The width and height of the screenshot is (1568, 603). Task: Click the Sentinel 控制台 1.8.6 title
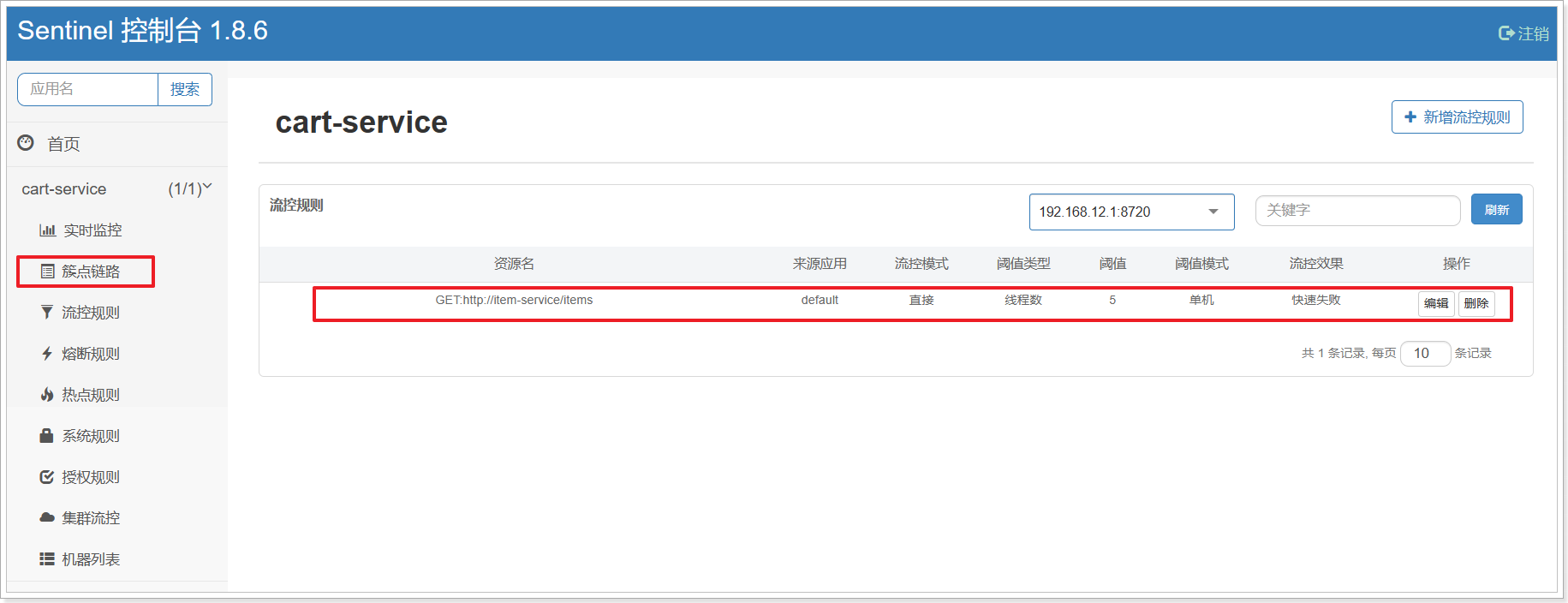pyautogui.click(x=142, y=31)
